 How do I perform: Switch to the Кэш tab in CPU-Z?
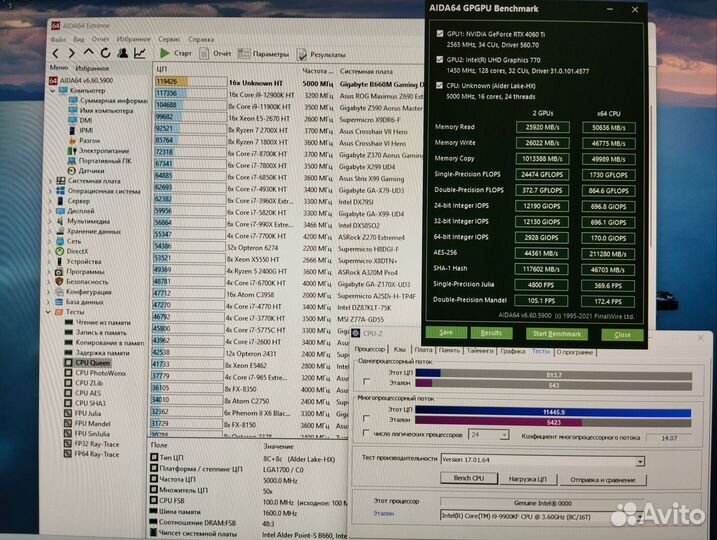point(400,349)
